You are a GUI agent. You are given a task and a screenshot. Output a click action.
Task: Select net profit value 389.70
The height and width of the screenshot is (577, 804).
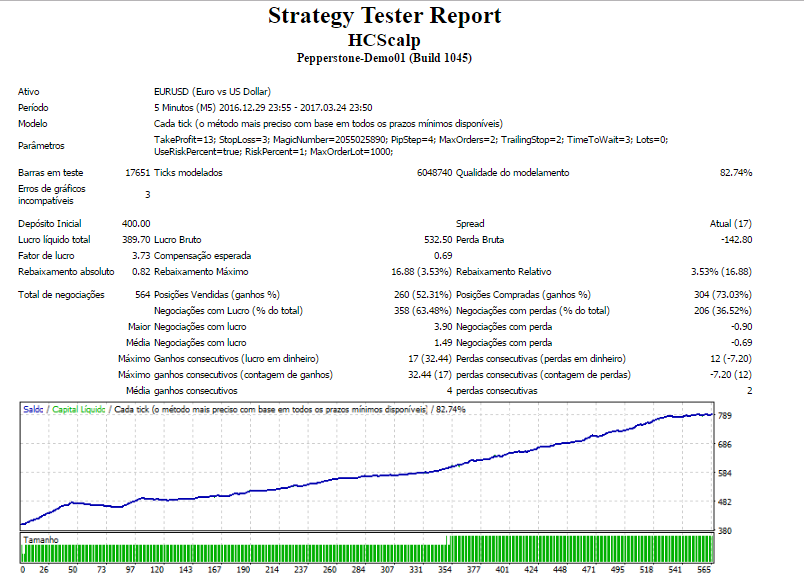coord(136,240)
